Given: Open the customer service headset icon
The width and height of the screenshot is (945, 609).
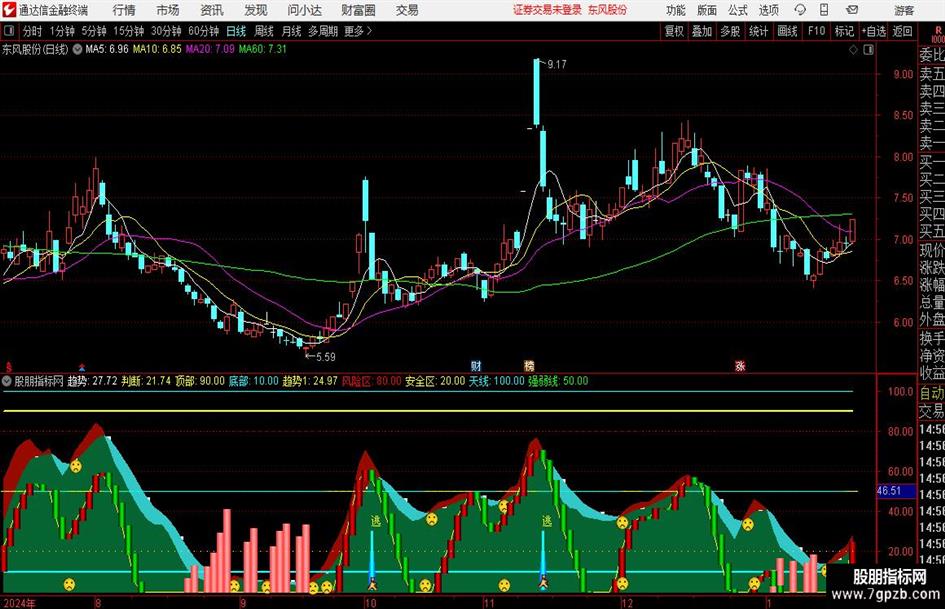Looking at the screenshot, I should (x=800, y=10).
